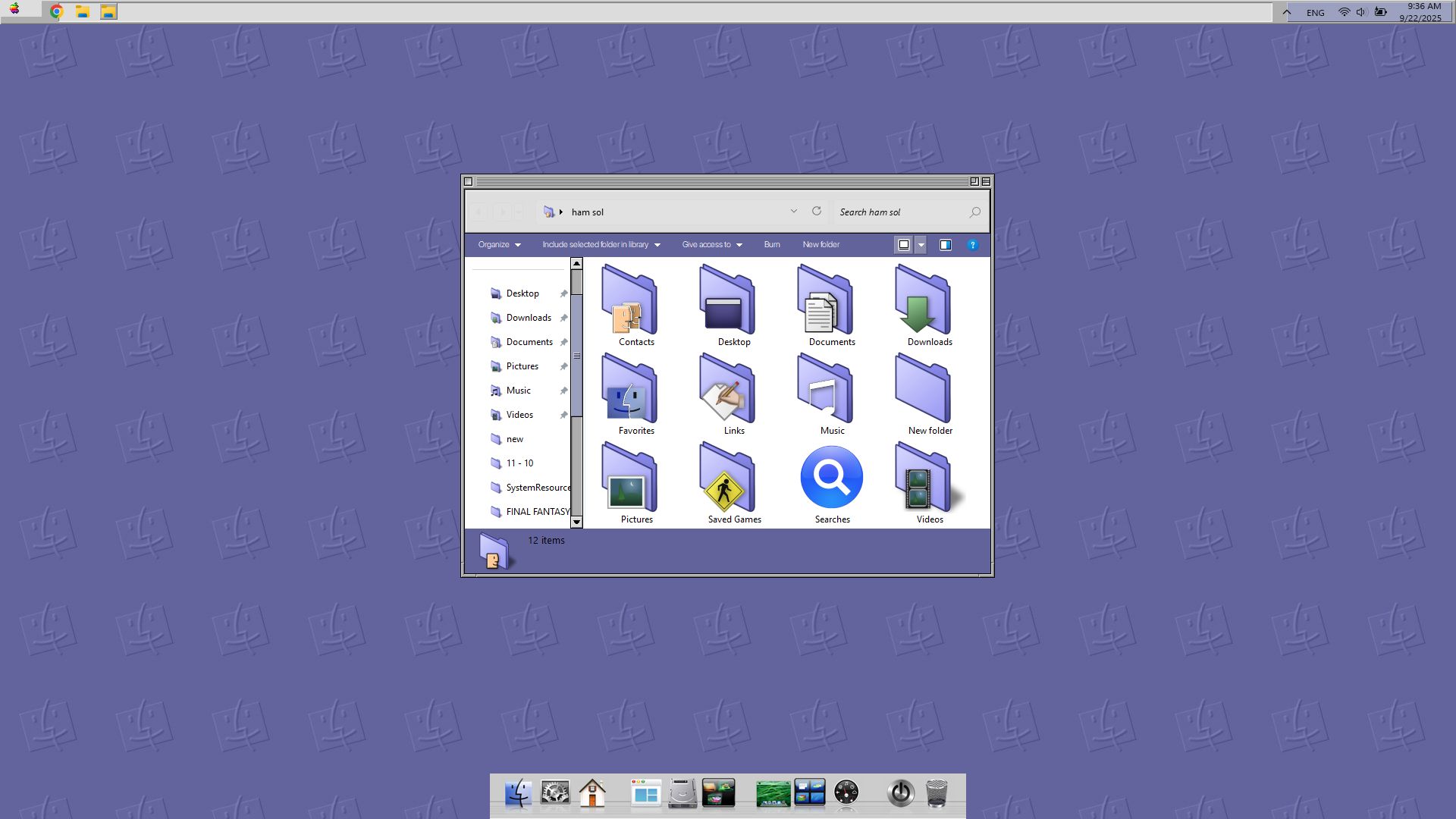The height and width of the screenshot is (819, 1456).
Task: Click the Chrome icon in the taskbar
Action: point(56,11)
